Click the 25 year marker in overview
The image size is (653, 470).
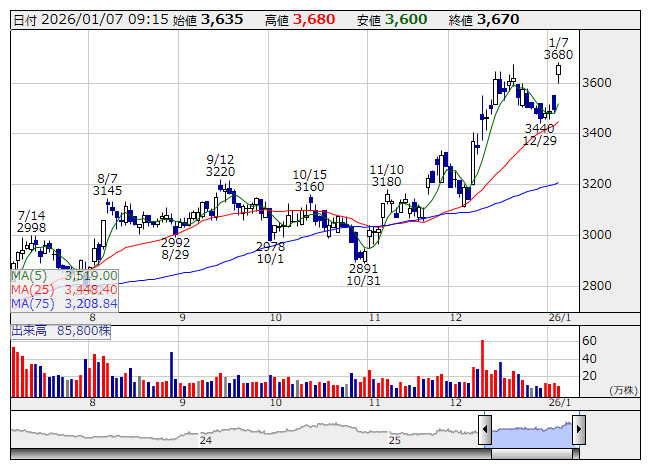point(394,440)
